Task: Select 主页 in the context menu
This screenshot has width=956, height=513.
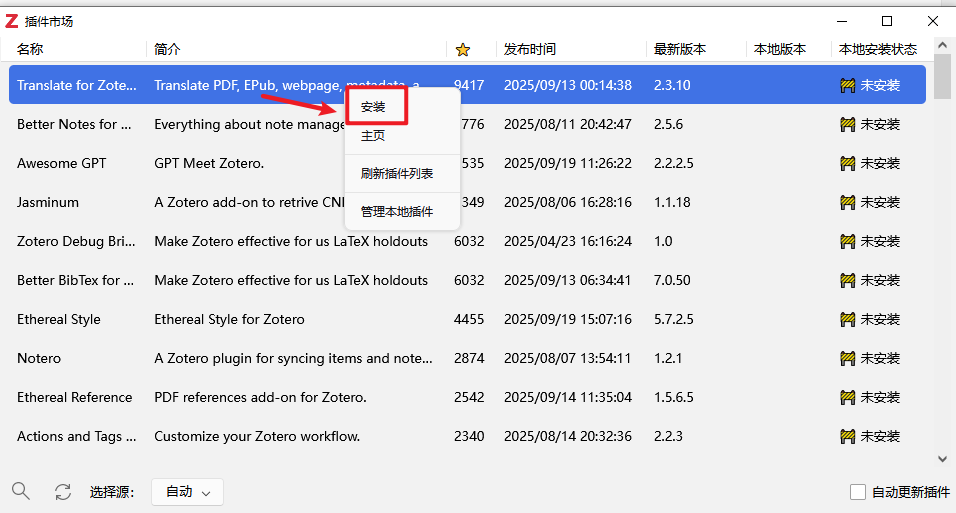Action: (x=373, y=136)
